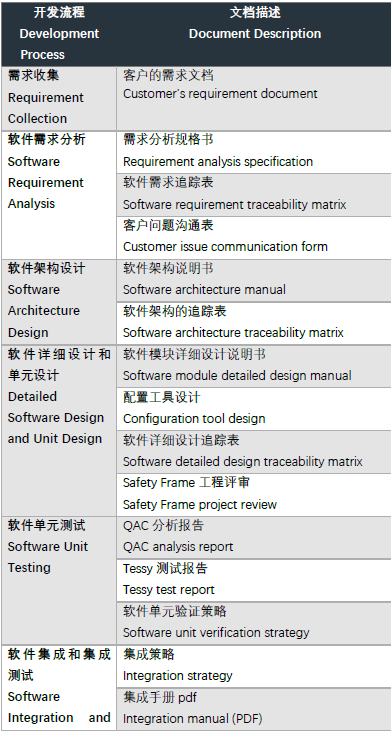This screenshot has height=734, width=391.
Task: Click 'Software unit verification strategy' text
Action: click(x=216, y=633)
